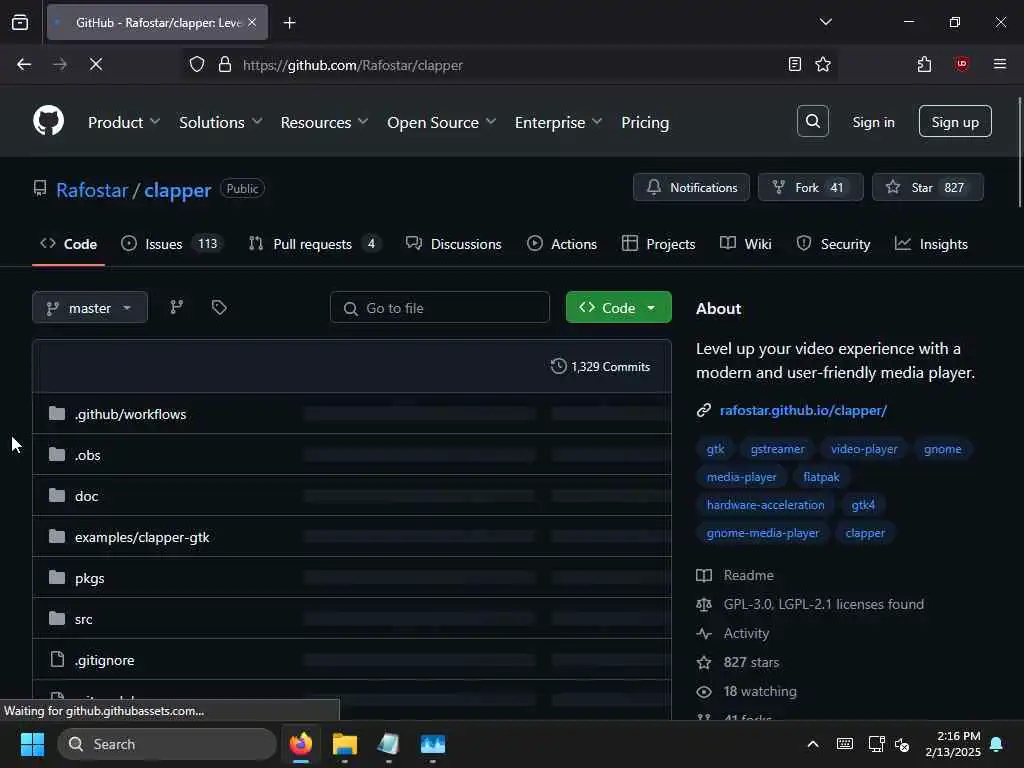Switch to the Actions tab
The height and width of the screenshot is (768, 1024).
coord(562,244)
